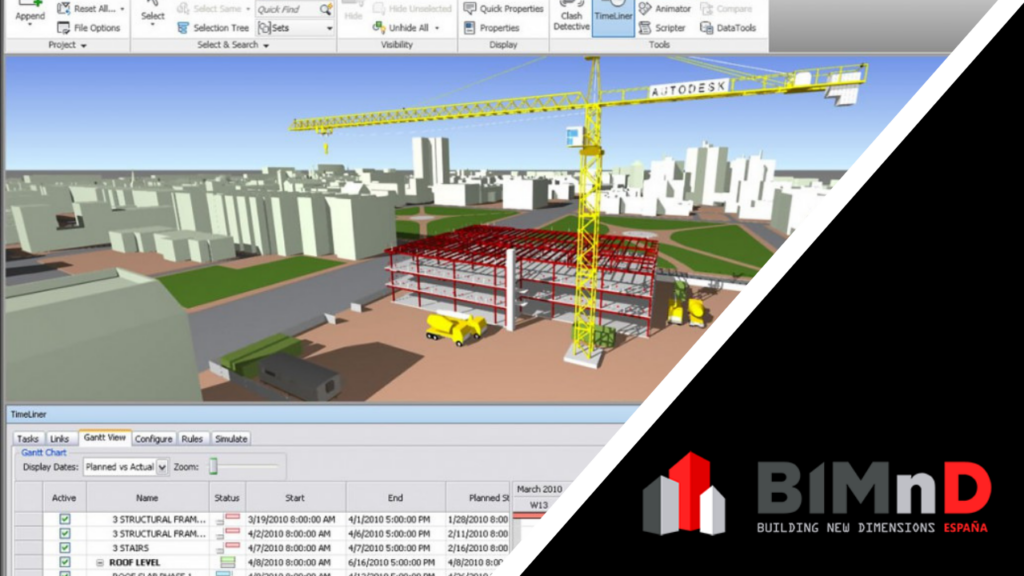This screenshot has width=1024, height=576.
Task: Open DataTools from the ribbon
Action: (x=729, y=28)
